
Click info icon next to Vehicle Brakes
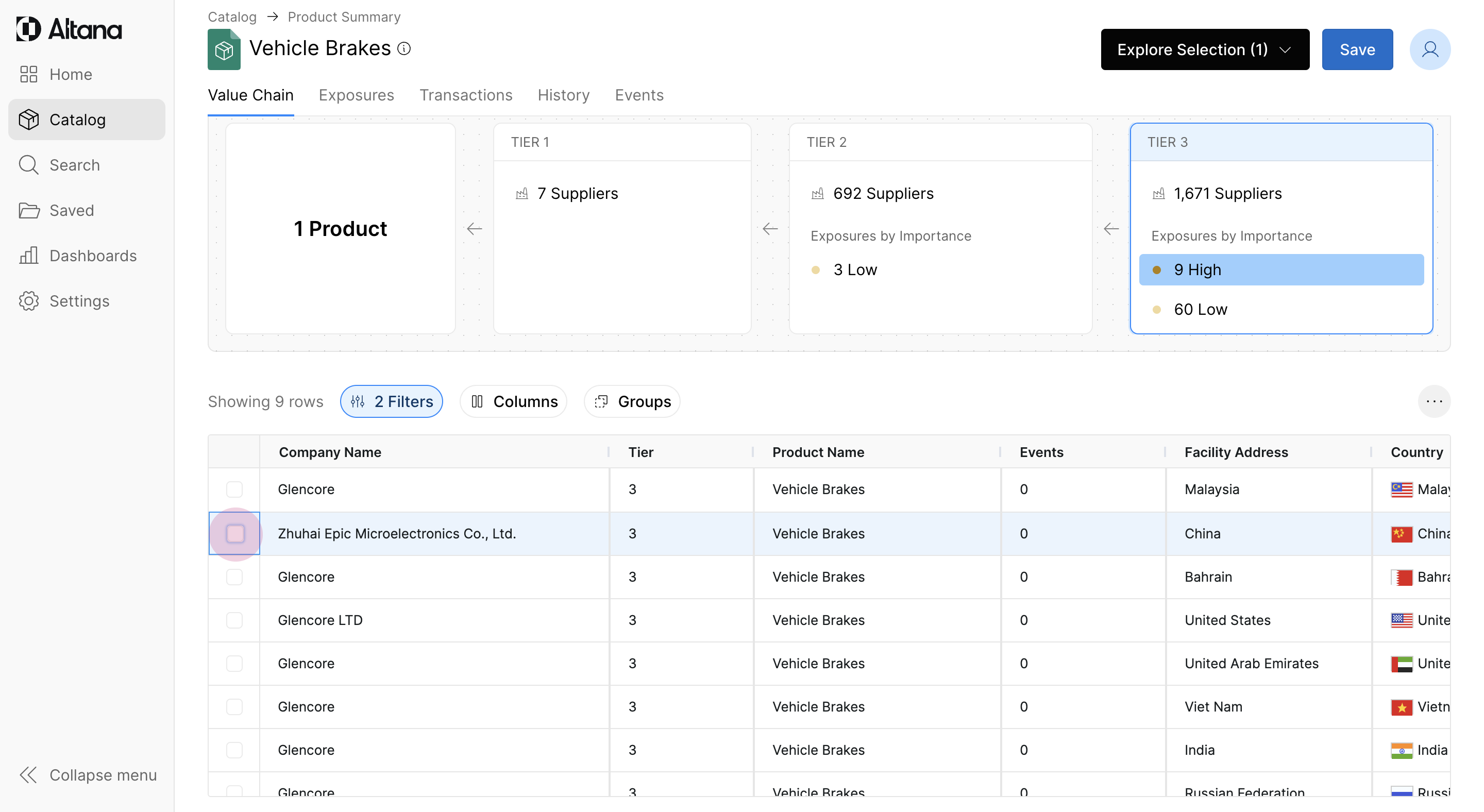click(x=404, y=49)
